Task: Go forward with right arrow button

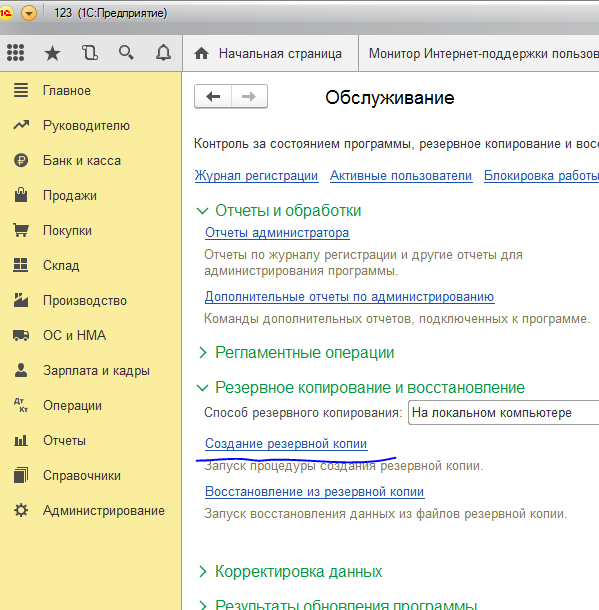Action: (249, 96)
